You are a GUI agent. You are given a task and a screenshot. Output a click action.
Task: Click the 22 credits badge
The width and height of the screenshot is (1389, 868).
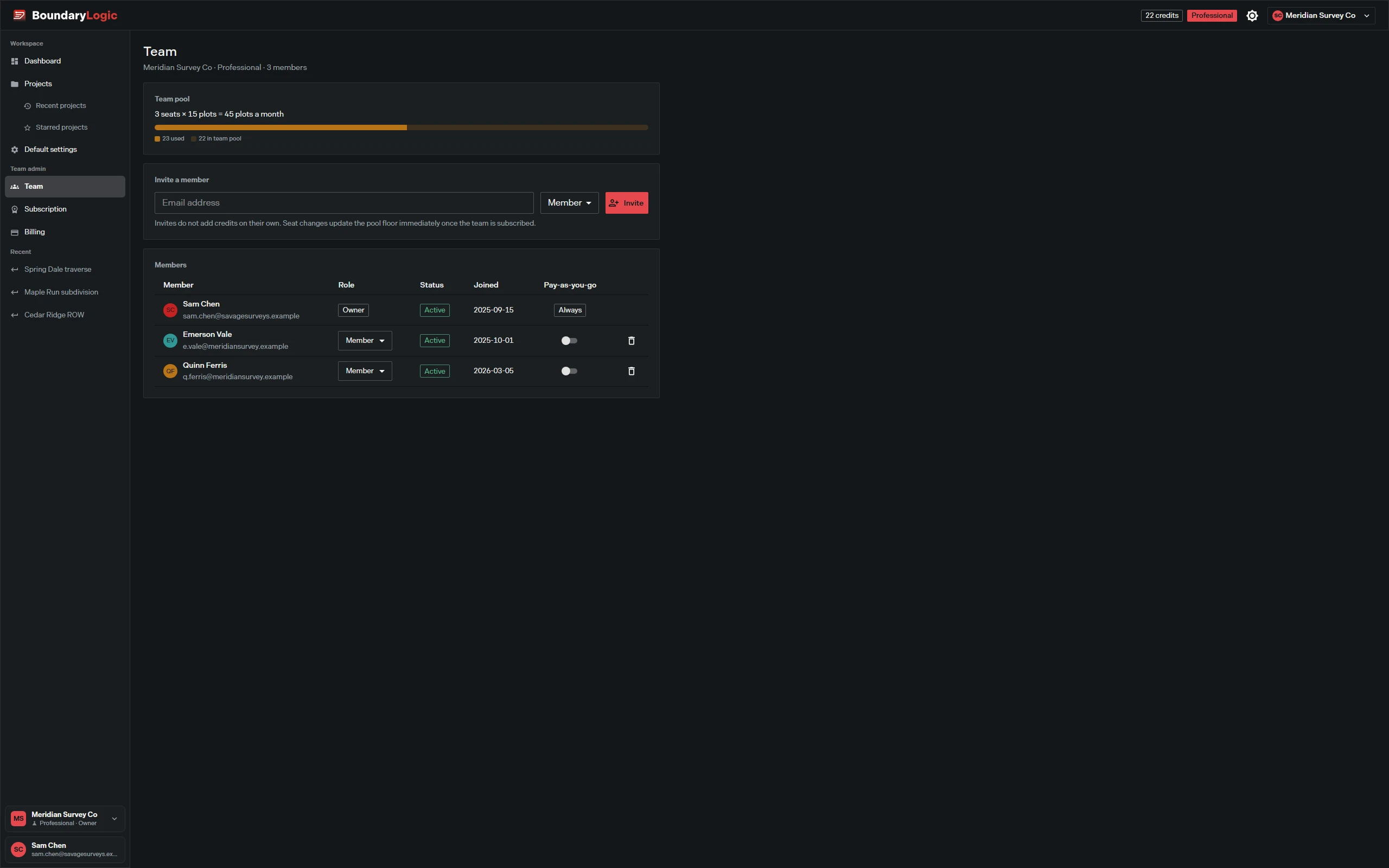pyautogui.click(x=1161, y=16)
